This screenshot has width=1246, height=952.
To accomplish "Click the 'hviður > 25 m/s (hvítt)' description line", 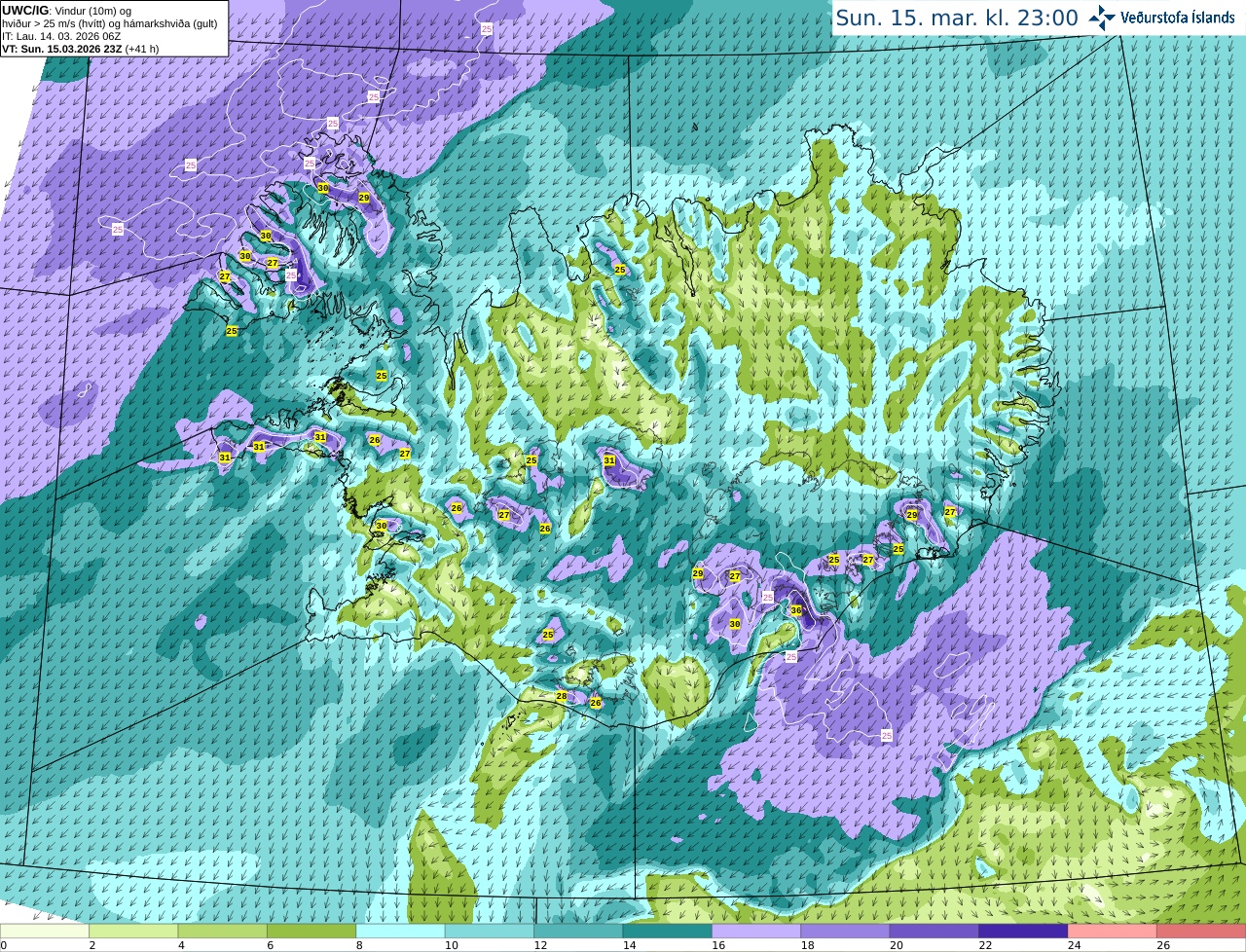I will pos(110,23).
